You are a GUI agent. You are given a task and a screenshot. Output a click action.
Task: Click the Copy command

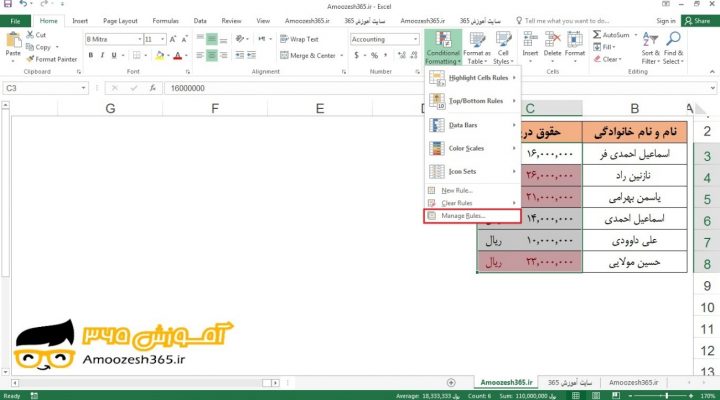pos(39,47)
